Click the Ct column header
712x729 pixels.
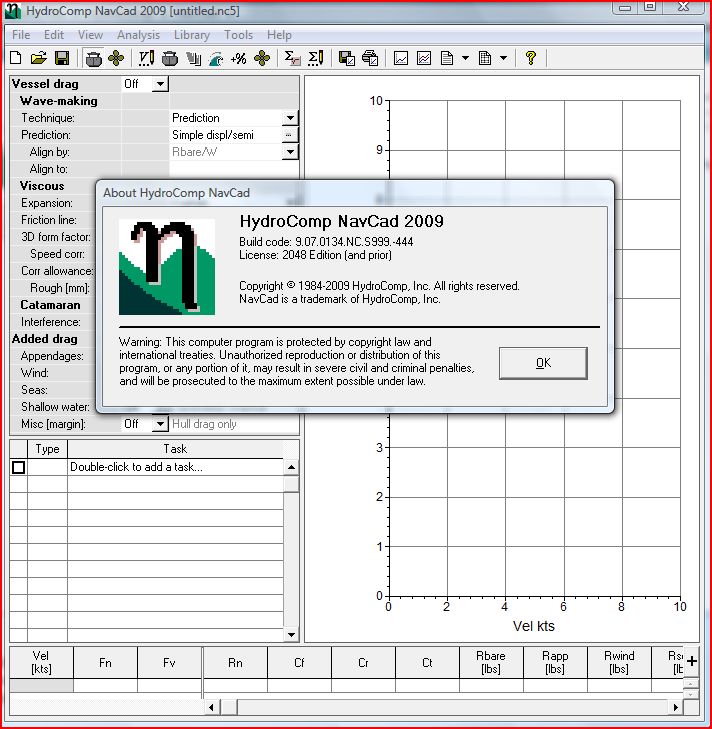pyautogui.click(x=427, y=663)
